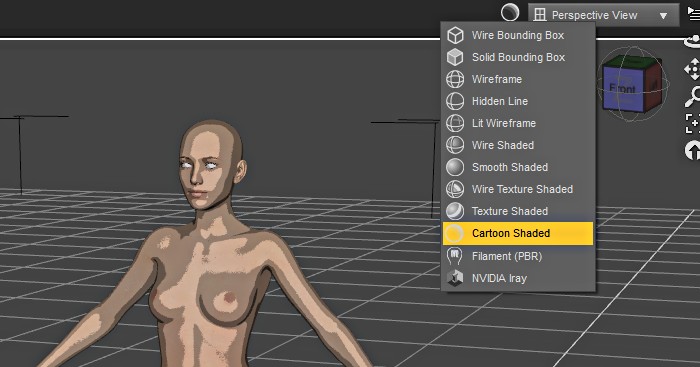Click the Wireframe globe icon

(455, 79)
